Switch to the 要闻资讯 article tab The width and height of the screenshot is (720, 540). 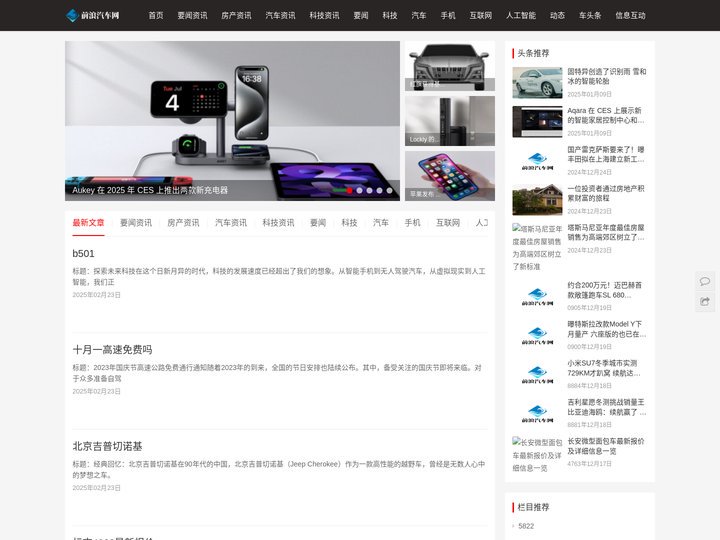[136, 223]
